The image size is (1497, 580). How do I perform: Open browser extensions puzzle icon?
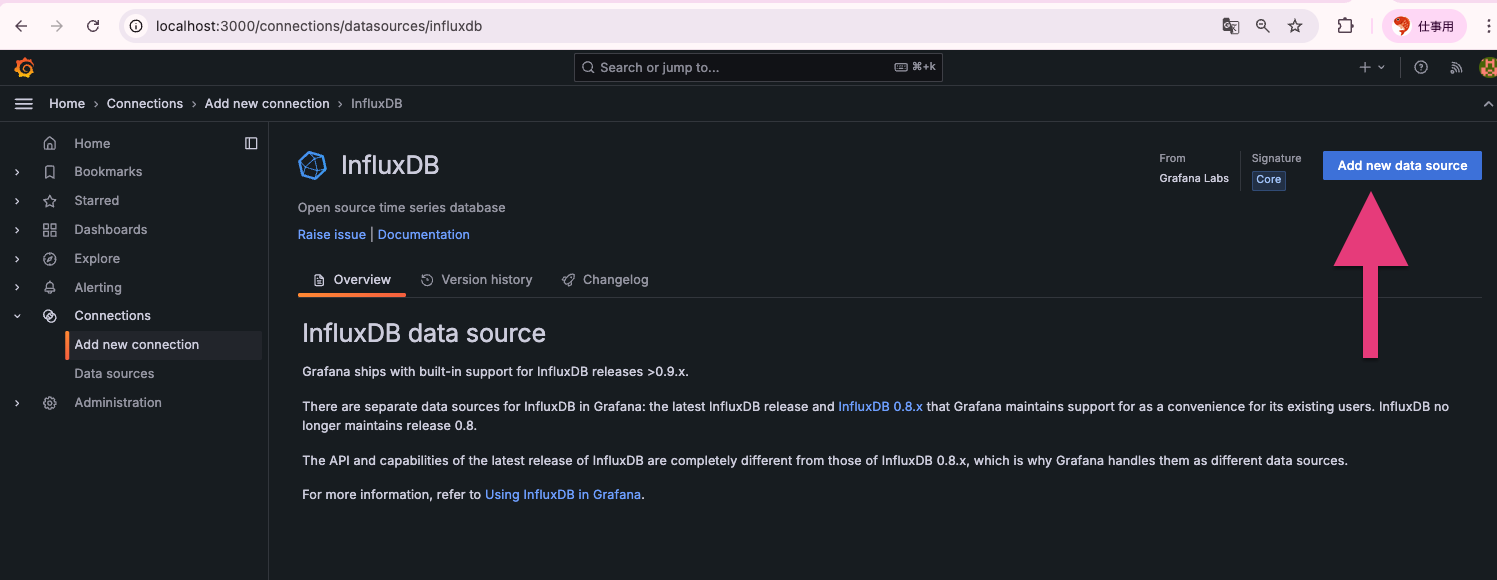point(1345,26)
